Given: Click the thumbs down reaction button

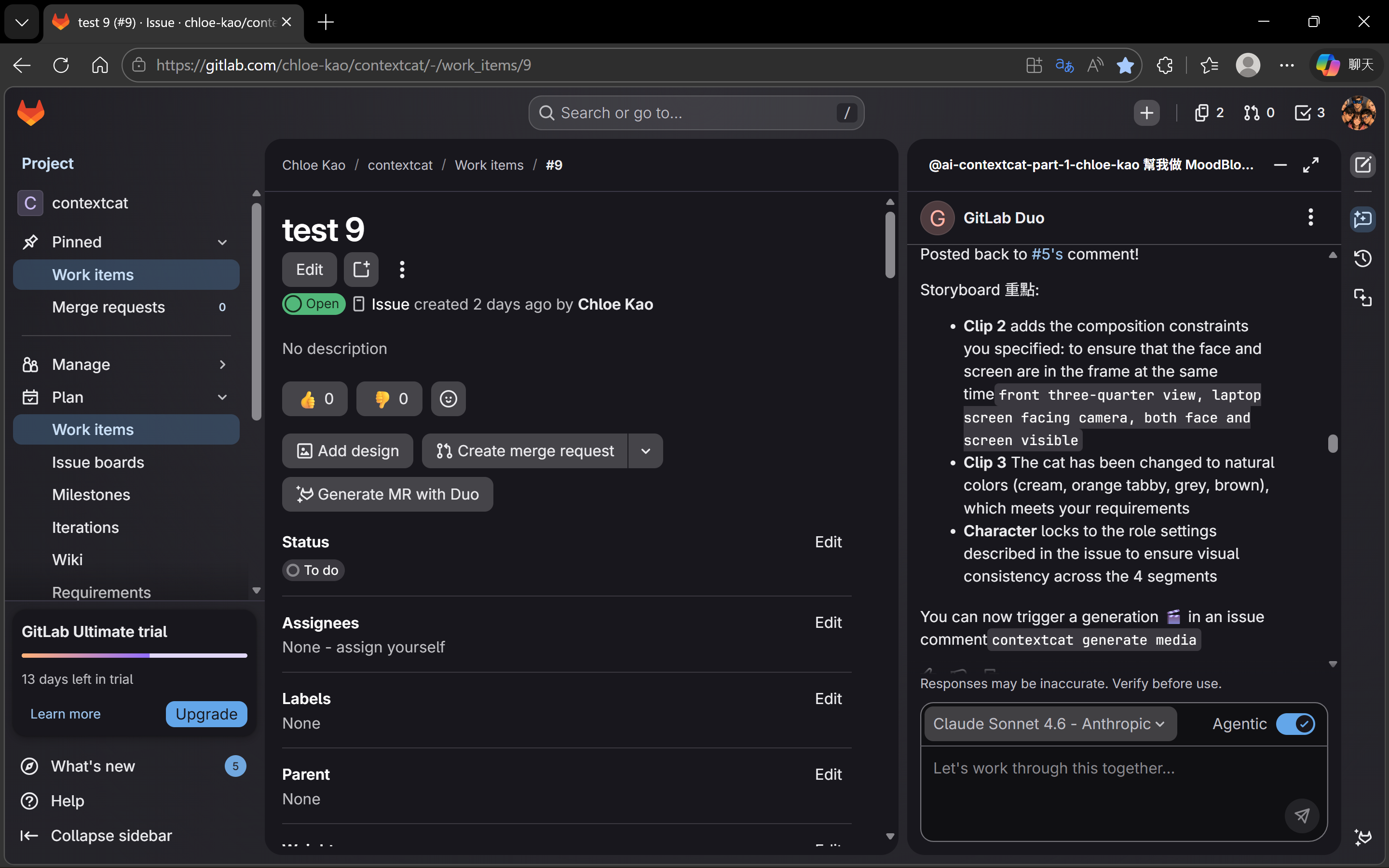Looking at the screenshot, I should 389,399.
